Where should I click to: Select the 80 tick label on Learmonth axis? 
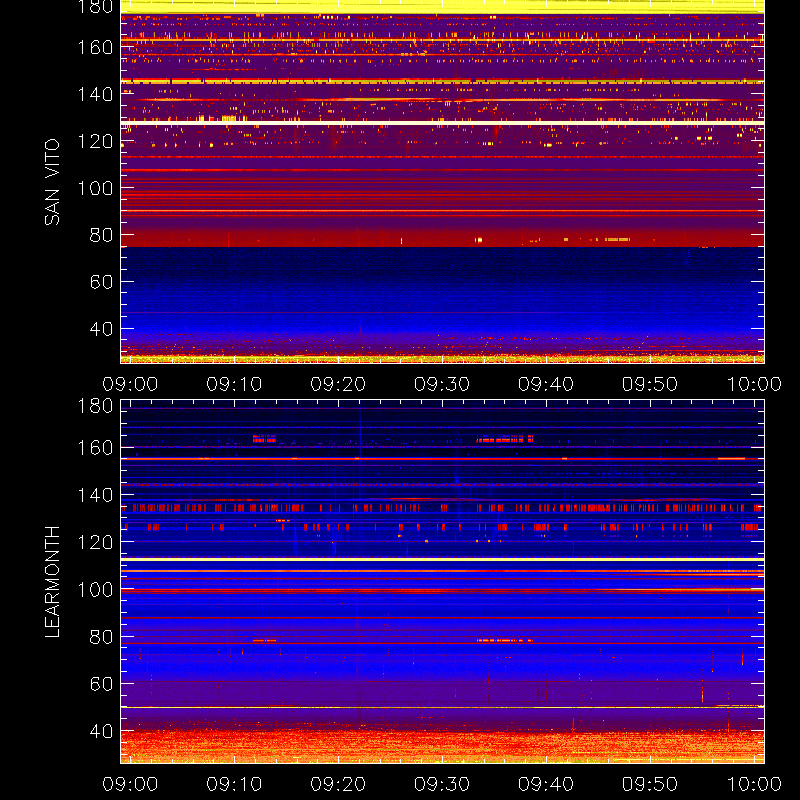[101, 637]
